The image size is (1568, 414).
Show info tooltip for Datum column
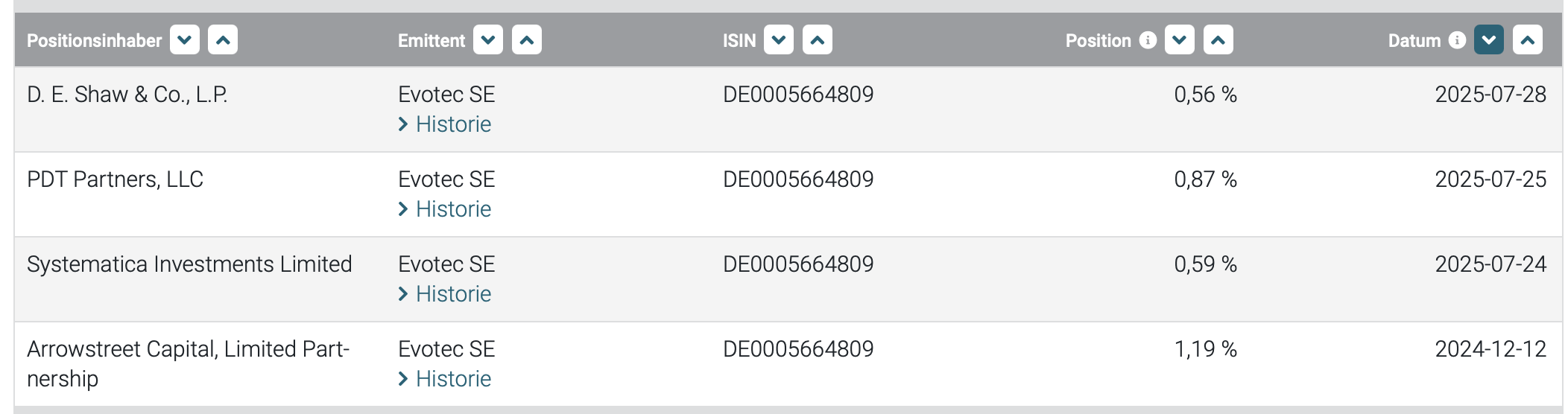[1458, 40]
